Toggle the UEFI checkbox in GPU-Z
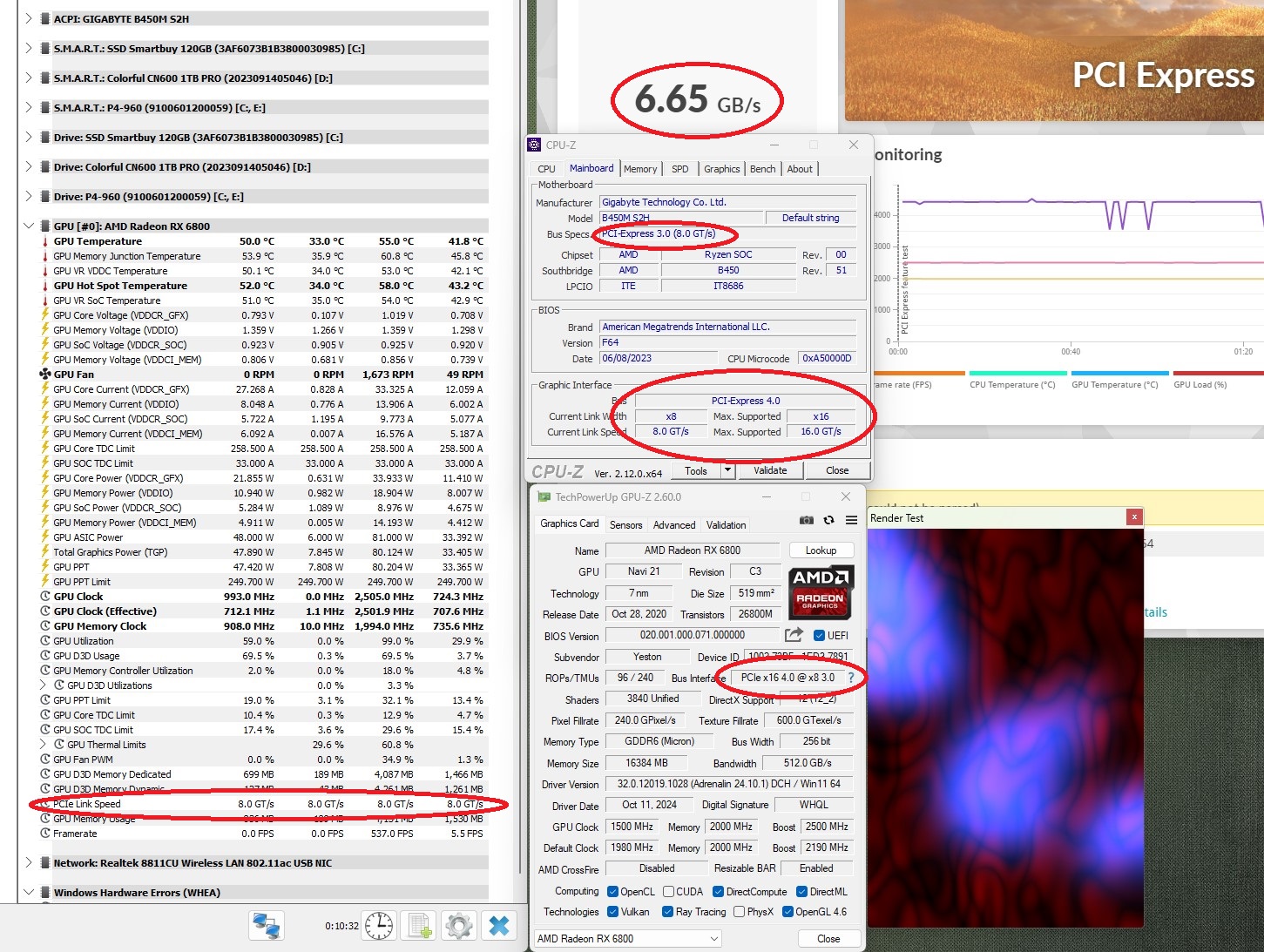Viewport: 1264px width, 952px height. [819, 635]
